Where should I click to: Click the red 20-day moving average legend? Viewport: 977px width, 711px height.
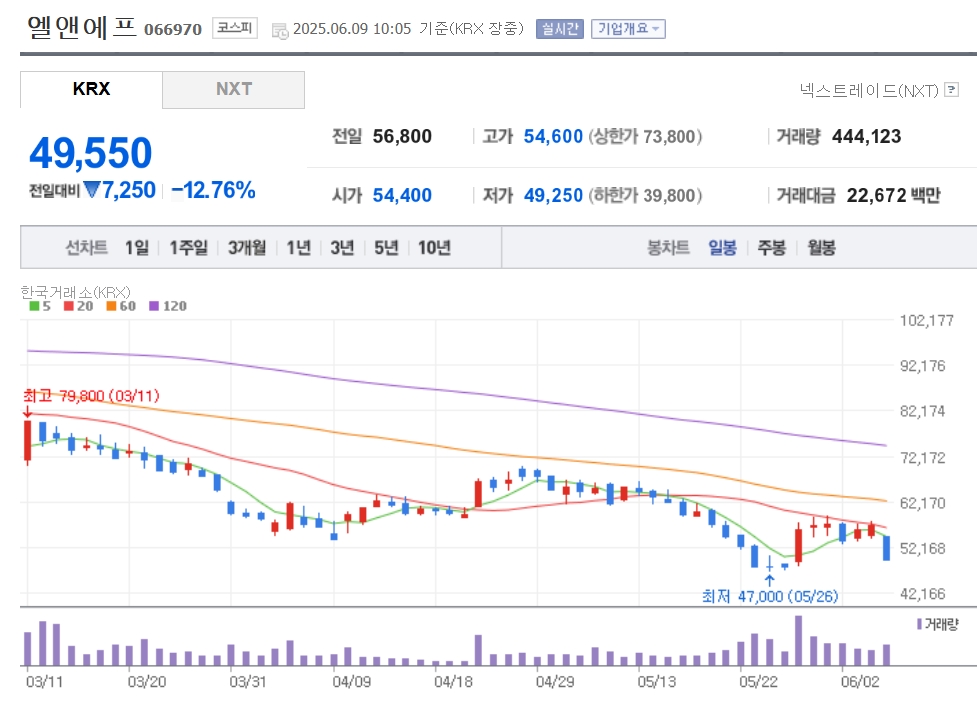coord(79,306)
